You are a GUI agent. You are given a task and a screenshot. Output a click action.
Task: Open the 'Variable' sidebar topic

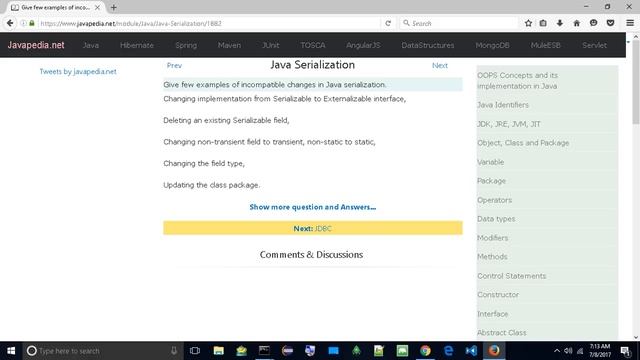click(x=491, y=162)
